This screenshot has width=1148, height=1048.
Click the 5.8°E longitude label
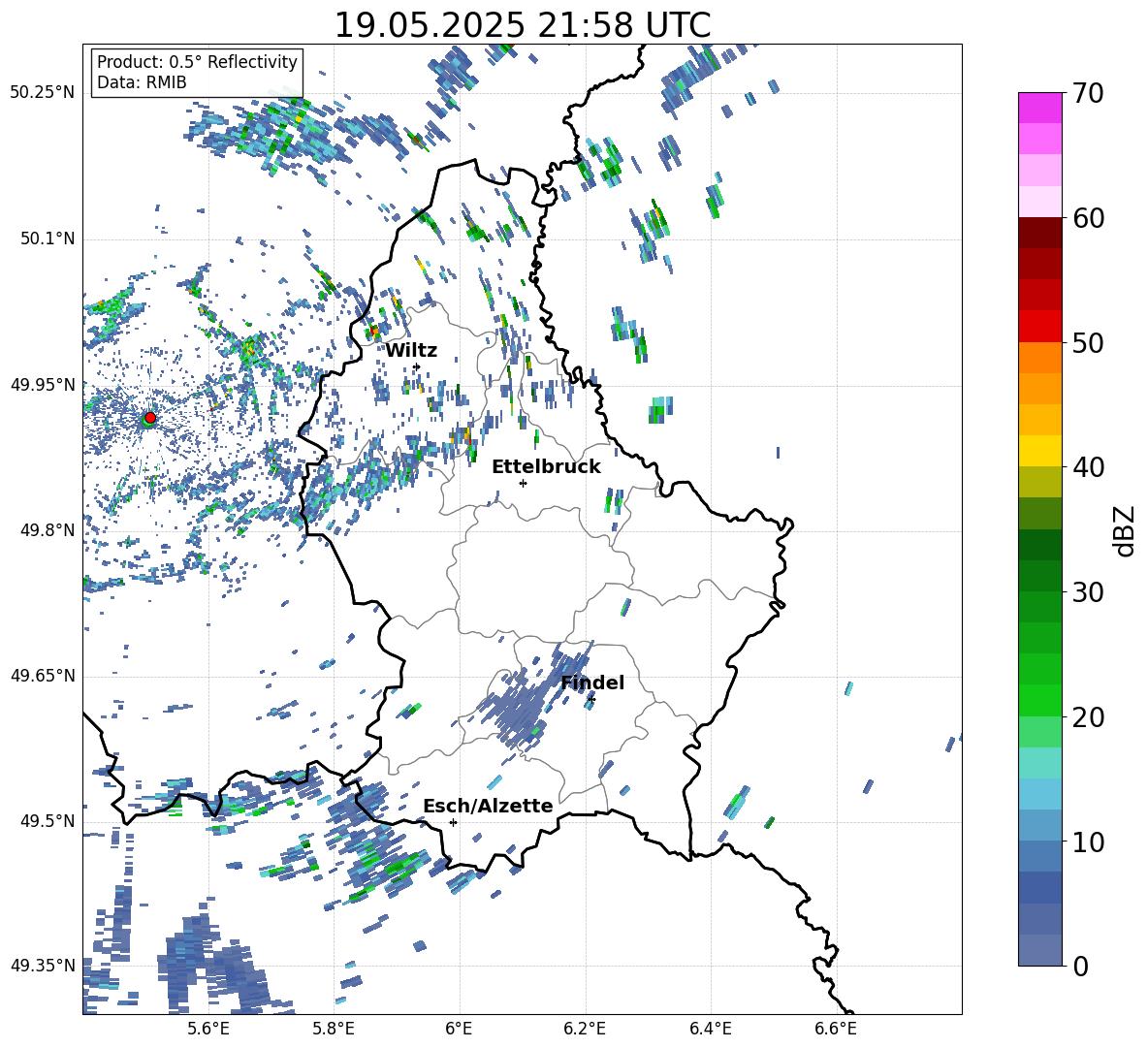[334, 1029]
